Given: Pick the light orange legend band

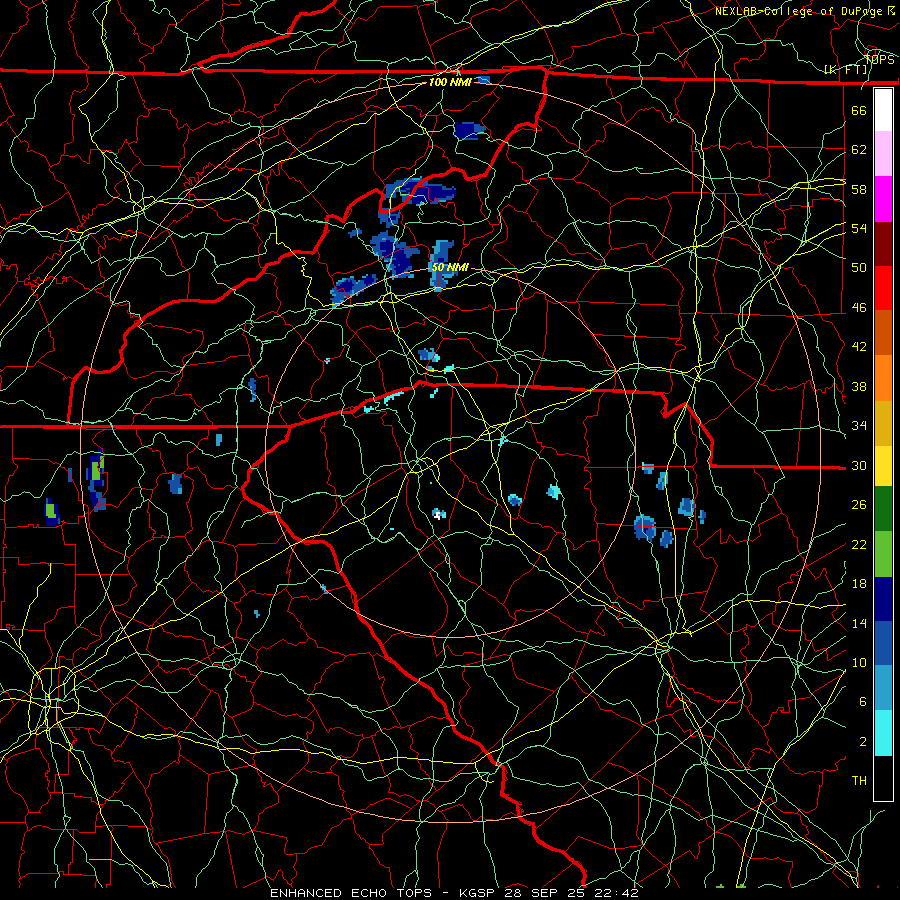Looking at the screenshot, I should (x=883, y=378).
